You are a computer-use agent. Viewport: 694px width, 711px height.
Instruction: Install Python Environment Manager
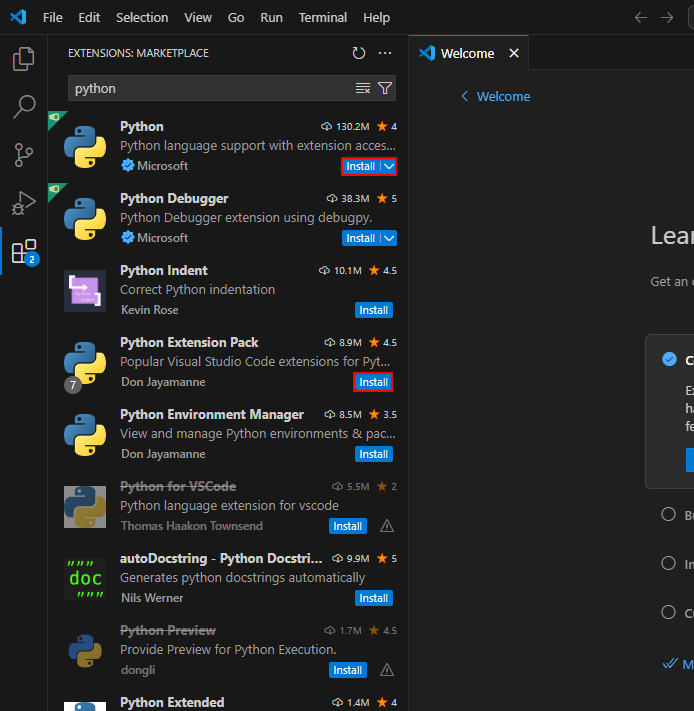click(x=374, y=454)
